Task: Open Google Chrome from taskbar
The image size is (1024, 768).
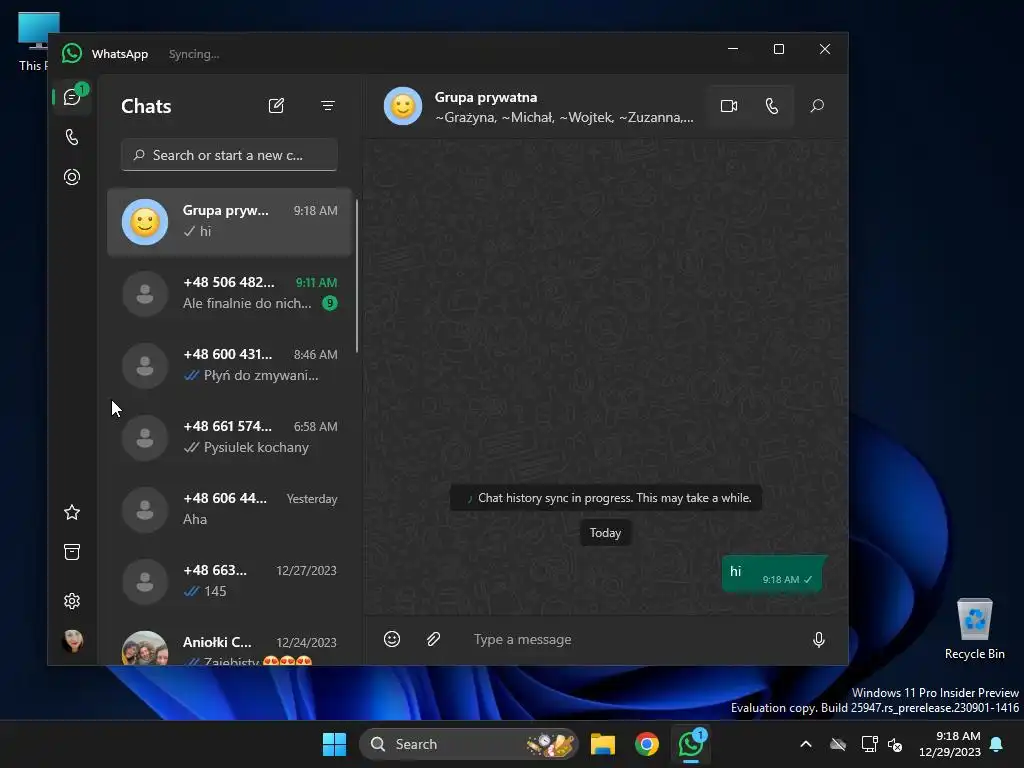Action: [x=647, y=744]
